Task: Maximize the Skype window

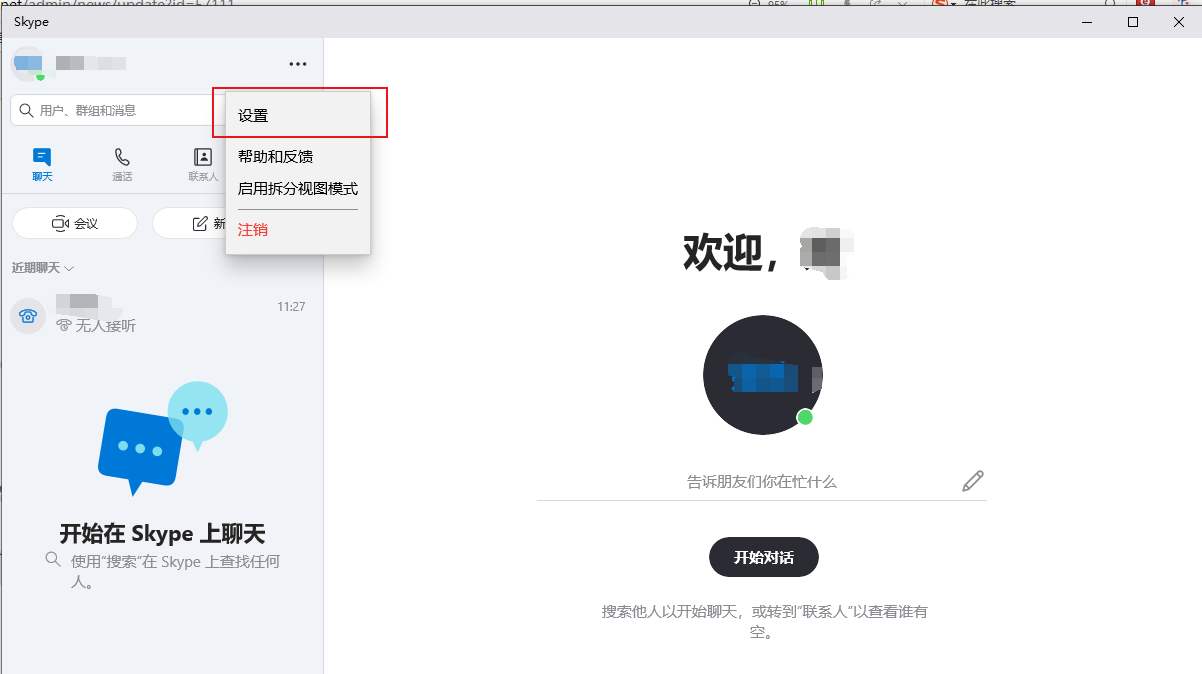Action: pos(1133,22)
